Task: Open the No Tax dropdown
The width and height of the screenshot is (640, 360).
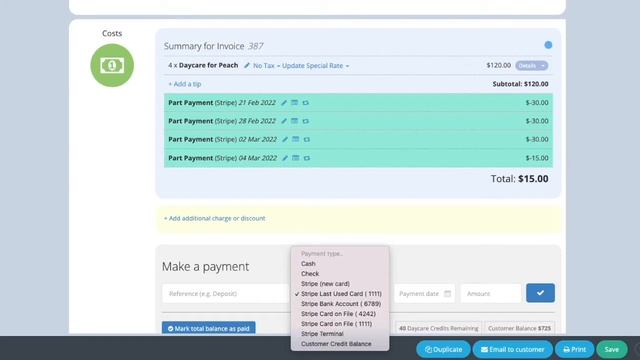Action: pyautogui.click(x=266, y=66)
